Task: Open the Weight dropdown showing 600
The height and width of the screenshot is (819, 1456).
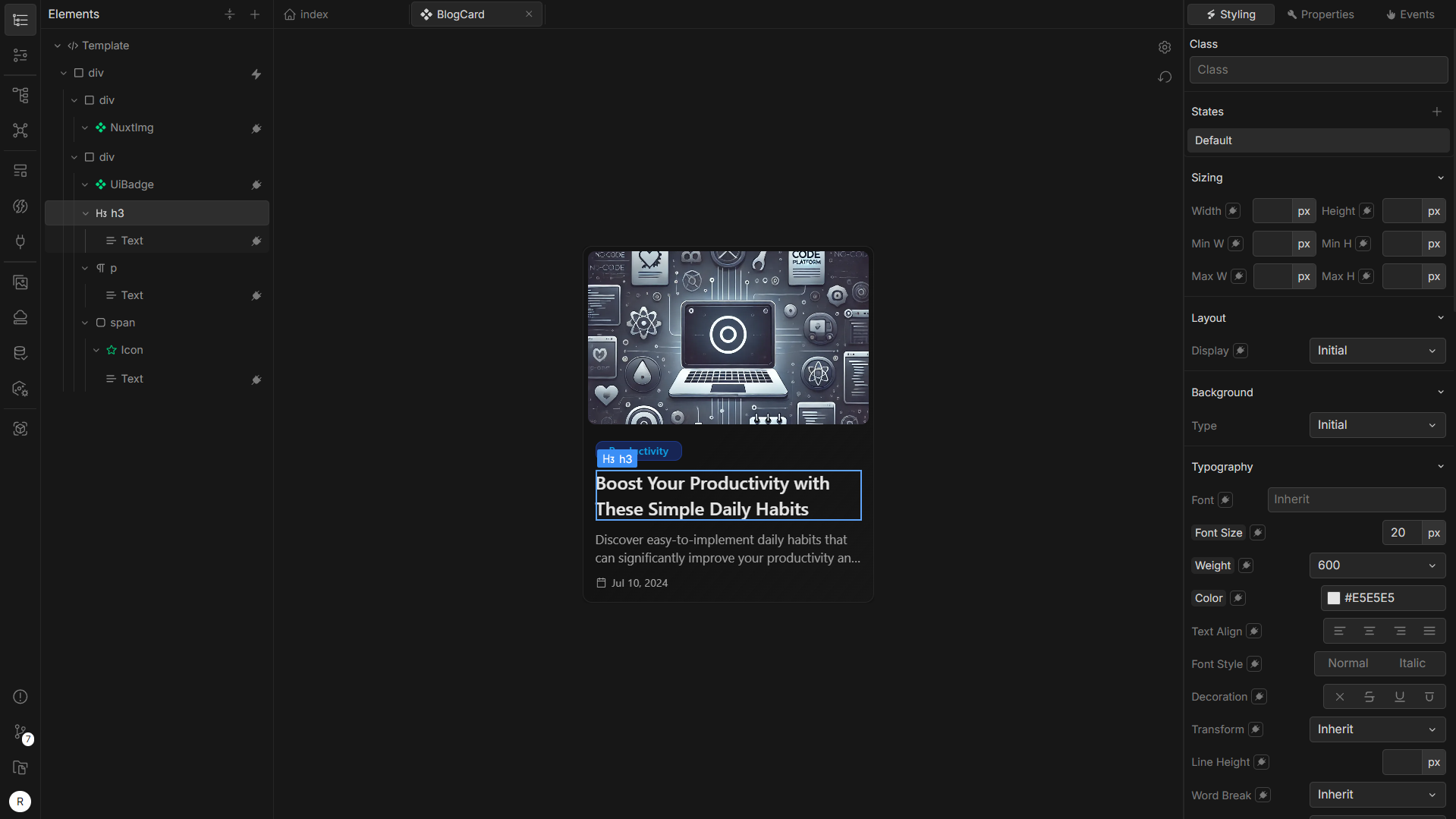Action: point(1376,565)
